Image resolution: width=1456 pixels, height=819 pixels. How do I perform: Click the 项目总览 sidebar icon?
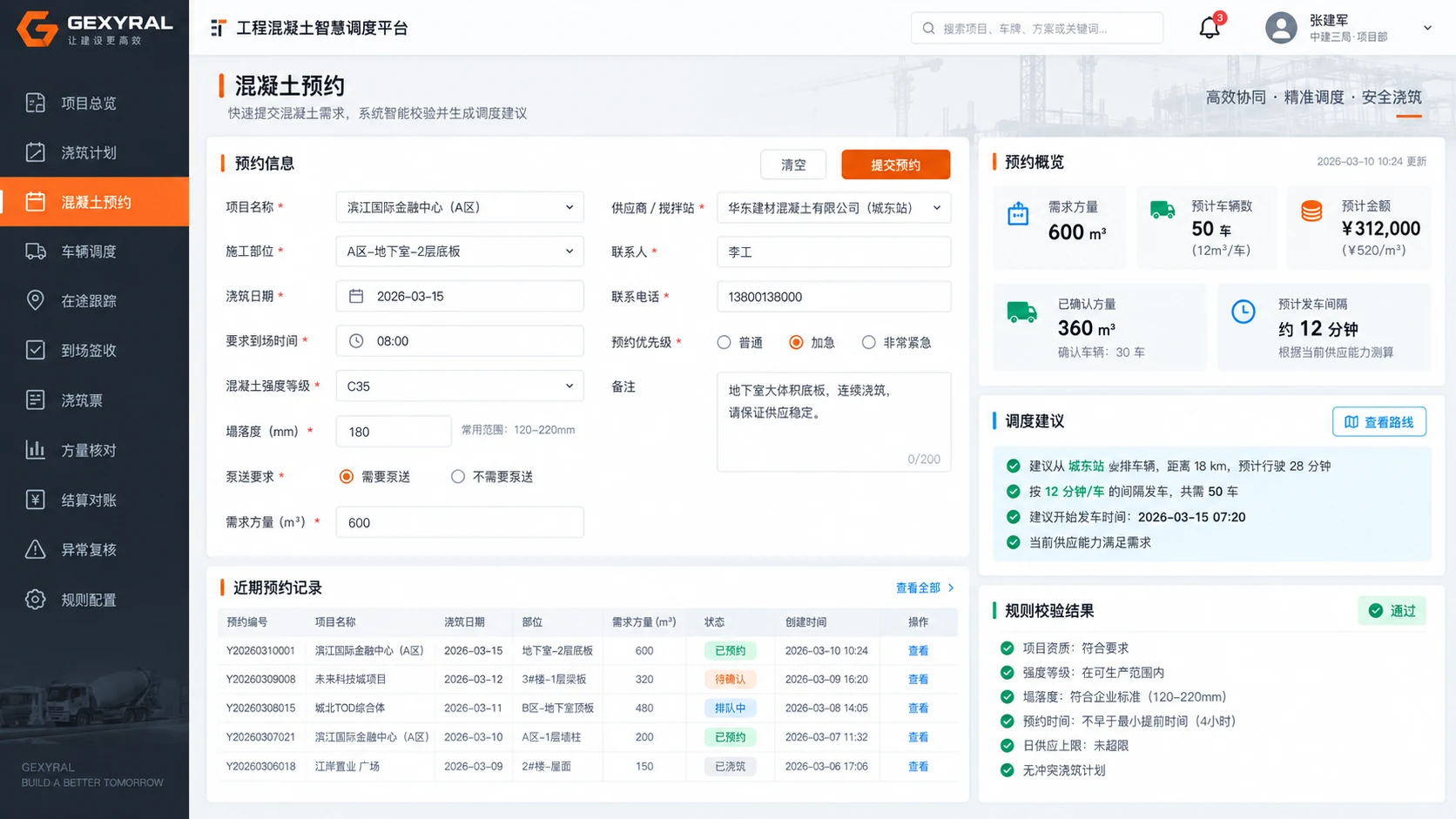pos(35,103)
